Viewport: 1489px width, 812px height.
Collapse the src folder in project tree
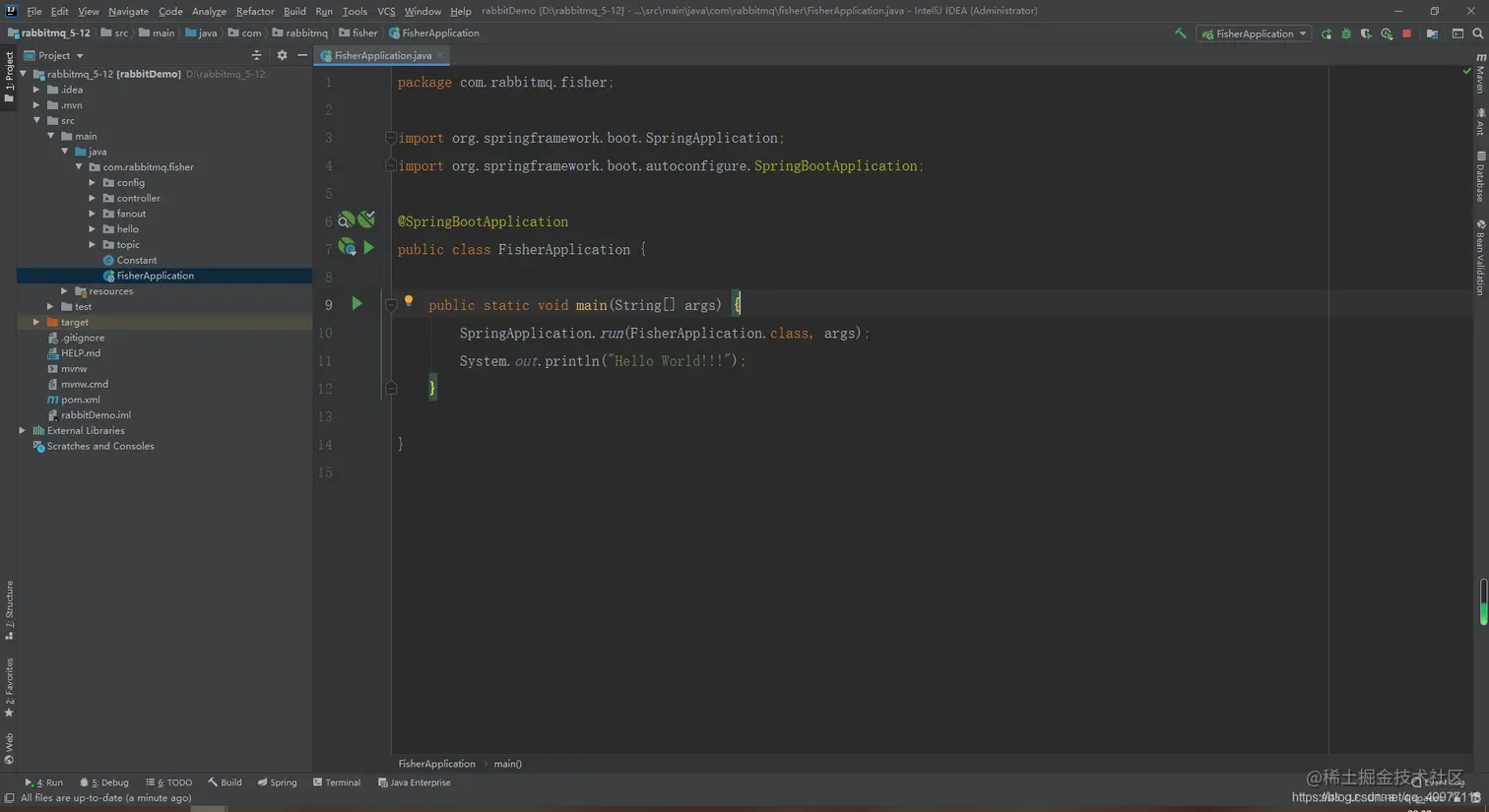37,120
